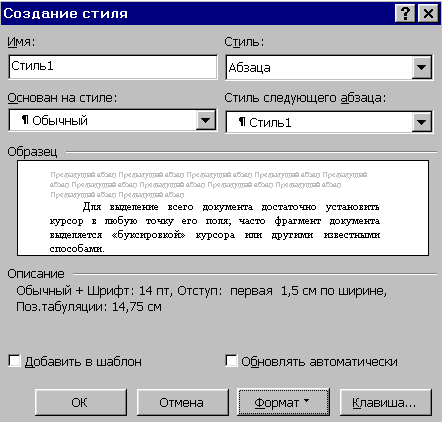
Task: Click the Обновлять автоматически label text
Action: [319, 362]
